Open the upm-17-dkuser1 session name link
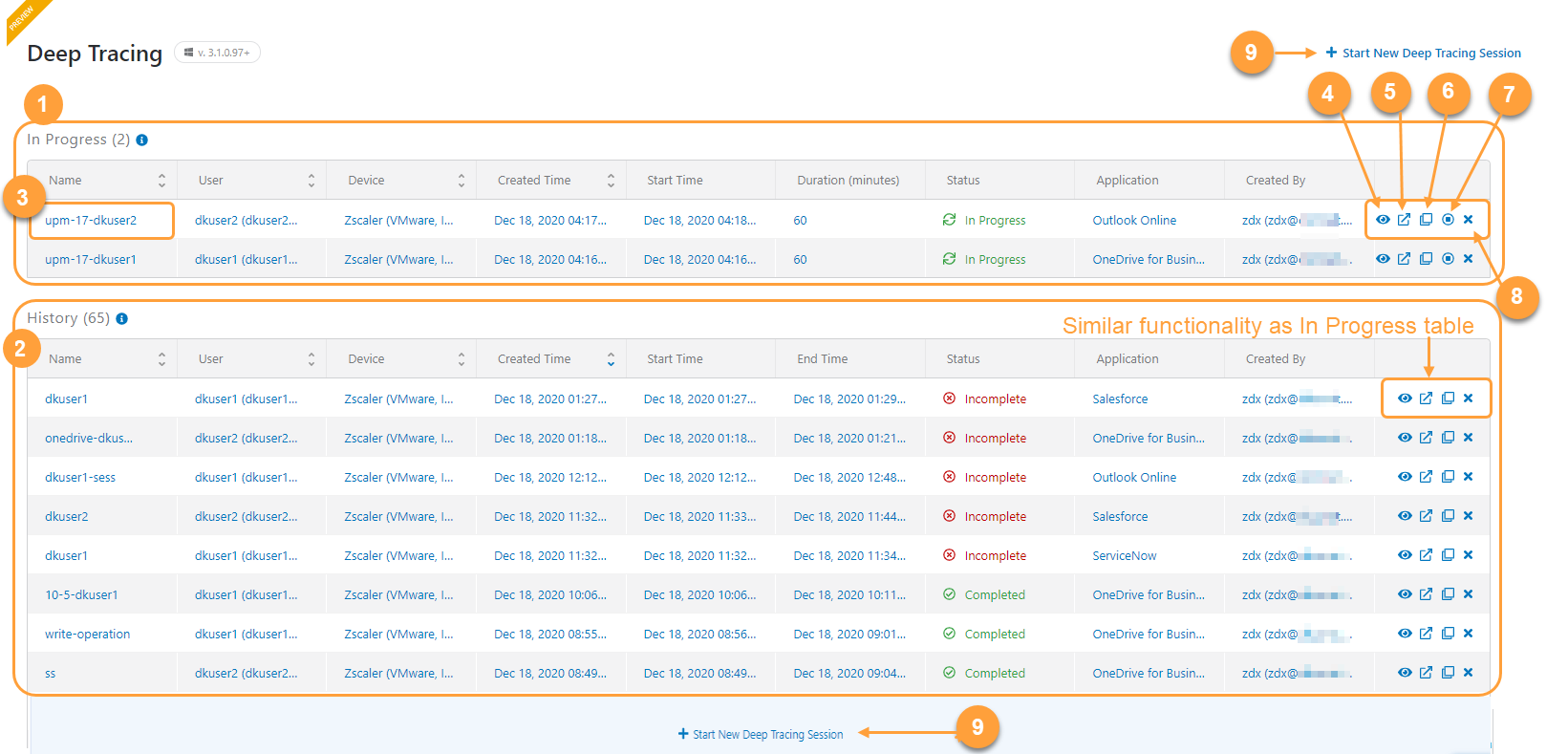This screenshot has height=754, width=1568. pos(91,259)
